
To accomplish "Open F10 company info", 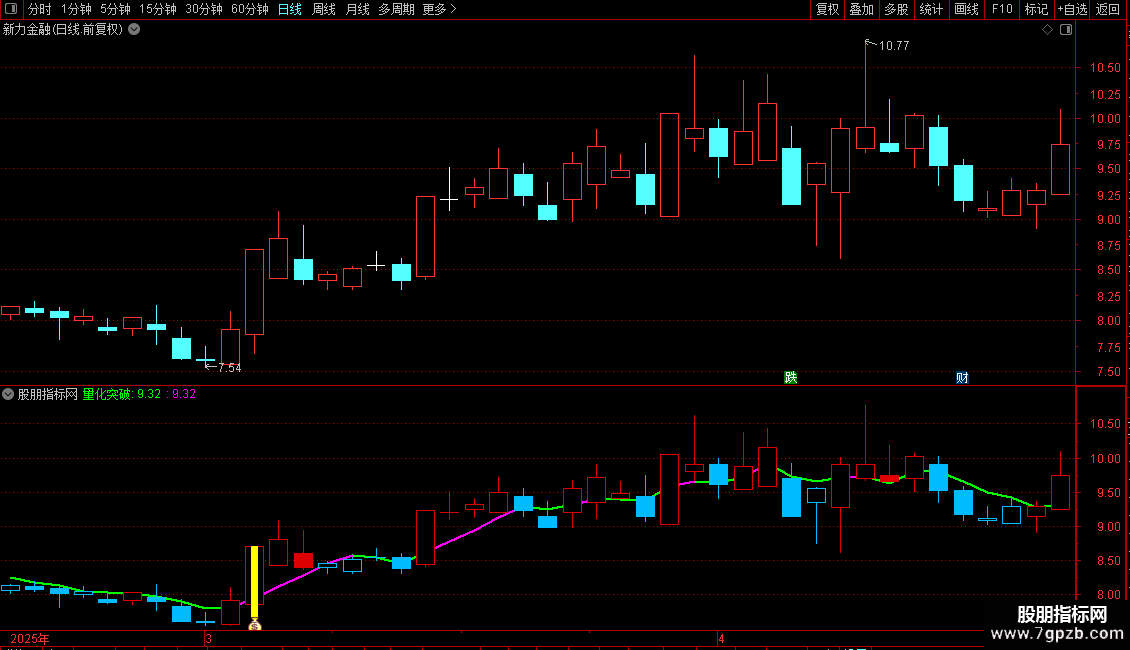I will point(1002,9).
